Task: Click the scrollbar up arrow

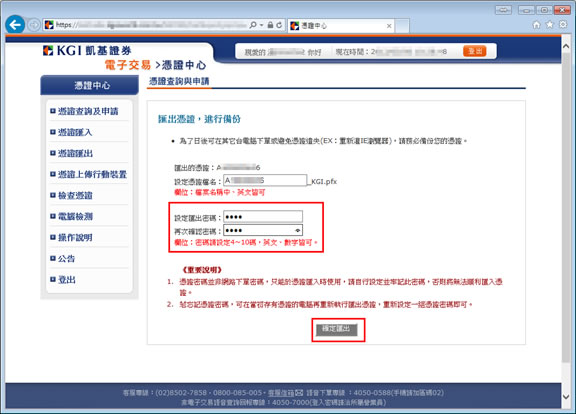Action: [566, 47]
